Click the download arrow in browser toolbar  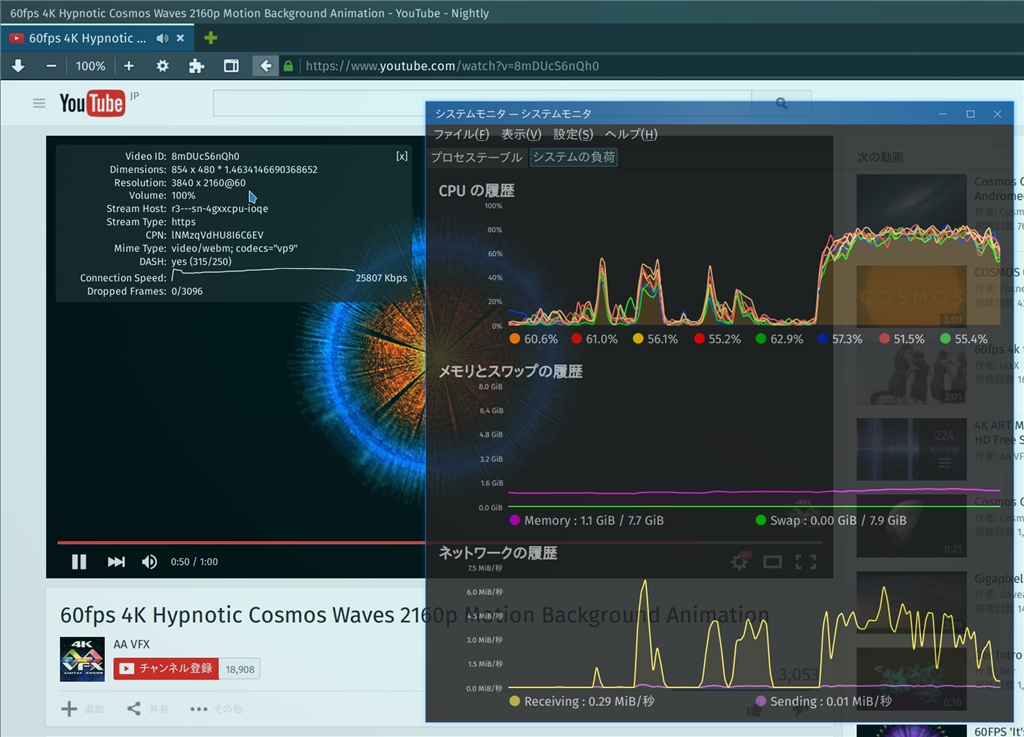pos(18,66)
